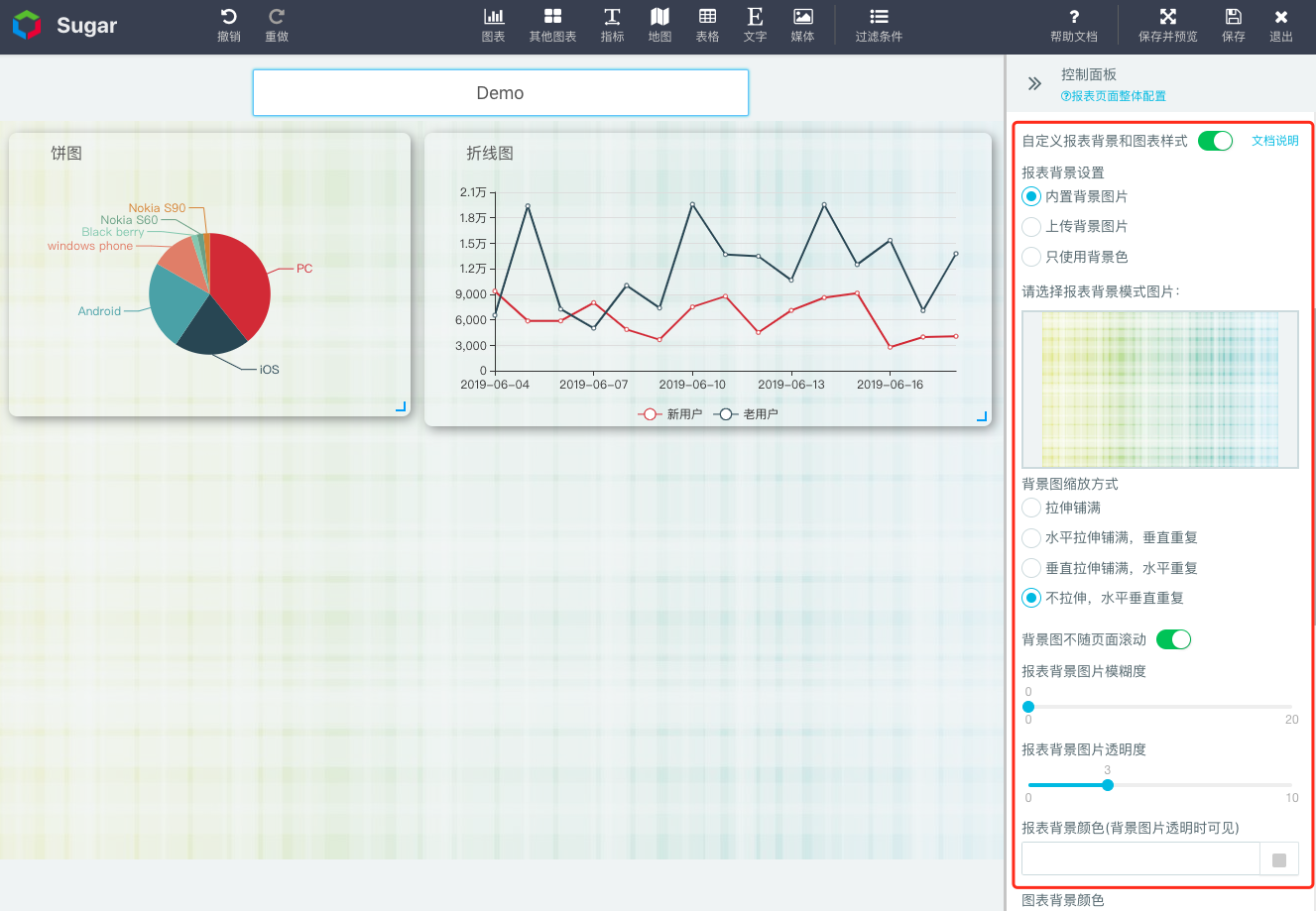1316x911 pixels.
Task: Select the 折线图 chart title
Action: pos(490,154)
